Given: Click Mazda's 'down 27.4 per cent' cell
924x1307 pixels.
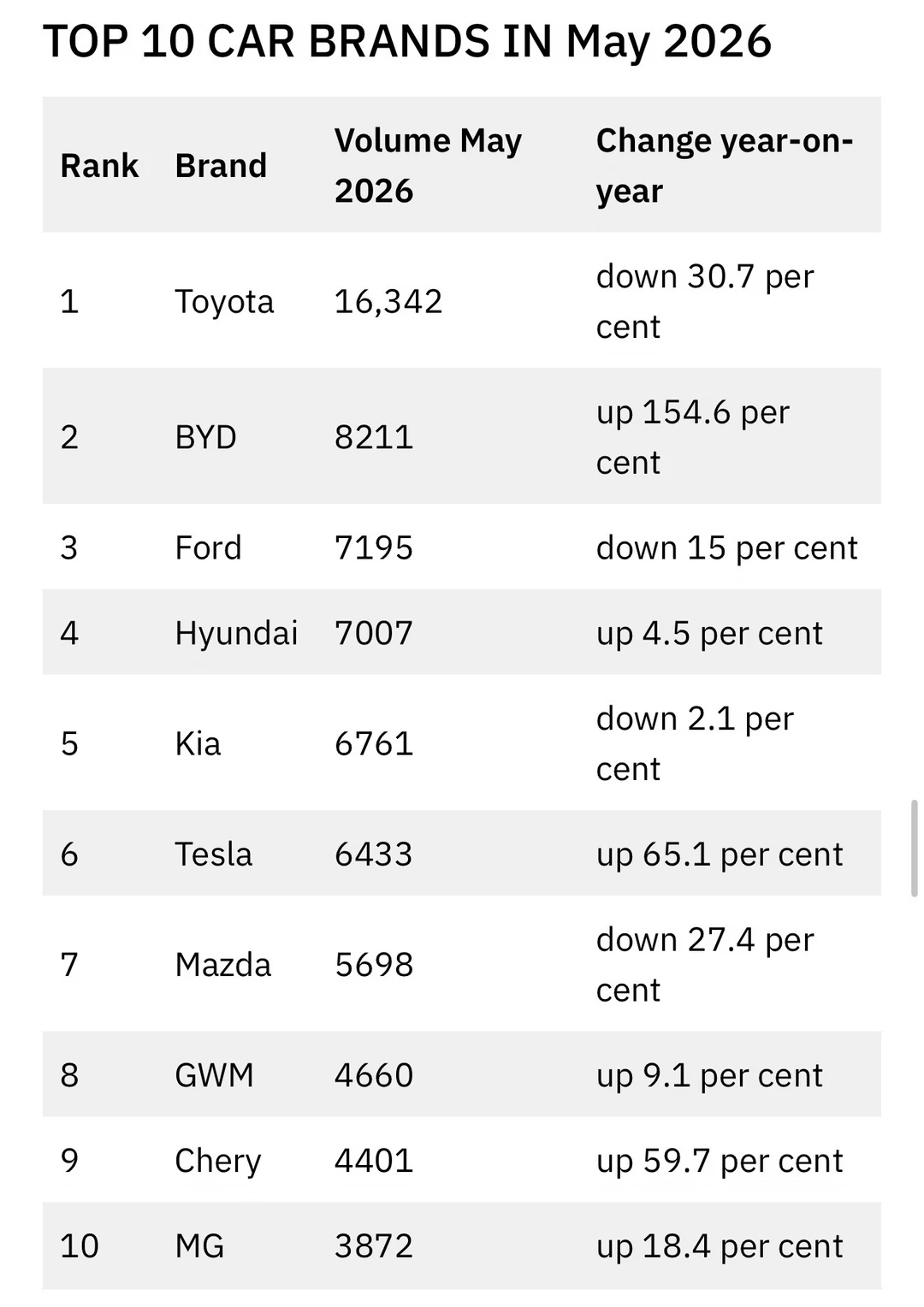Looking at the screenshot, I should click(705, 964).
